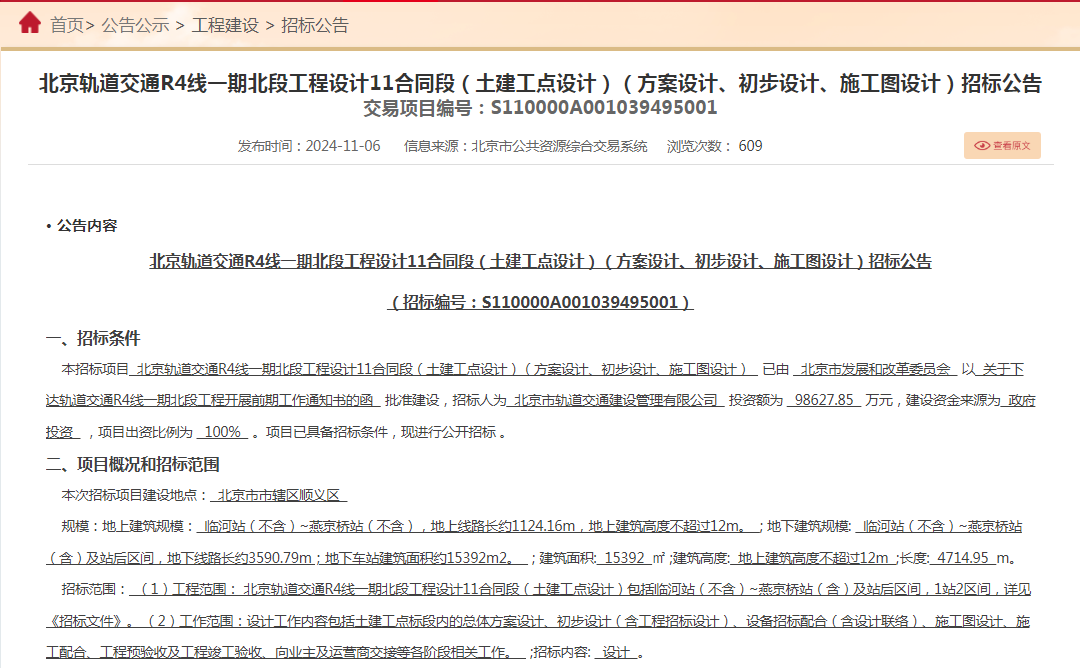Viewport: 1080px width, 668px height.
Task: Click the eye icon in 查看原文 button
Action: pos(982,146)
